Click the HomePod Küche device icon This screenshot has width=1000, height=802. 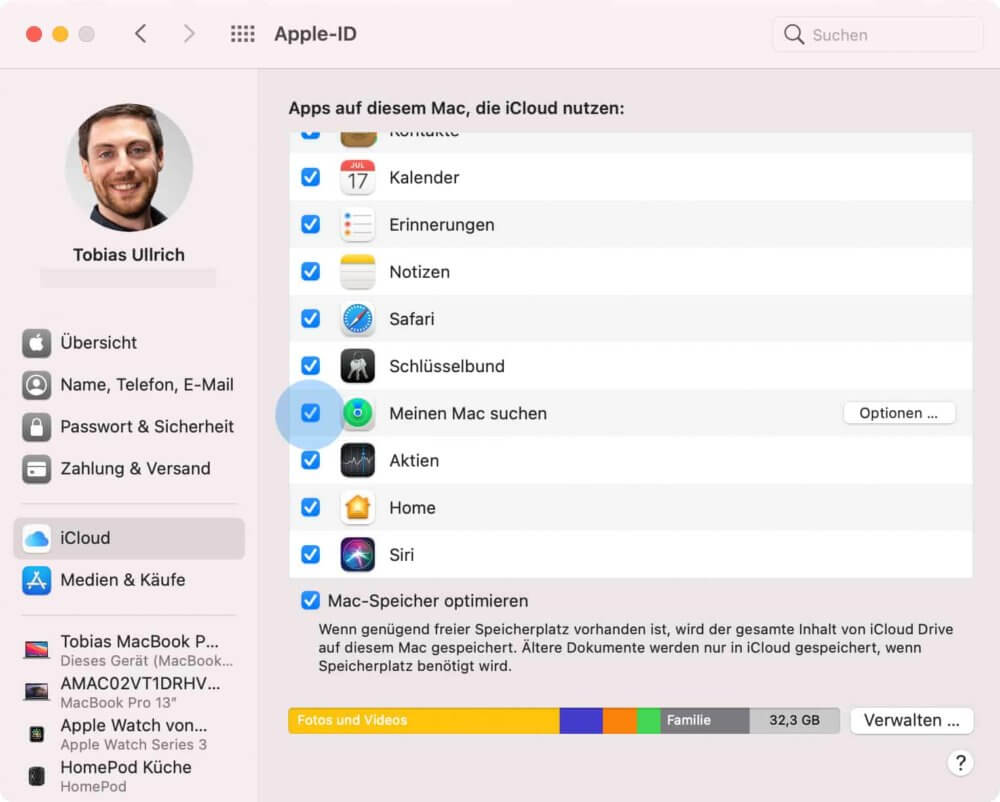[x=36, y=776]
